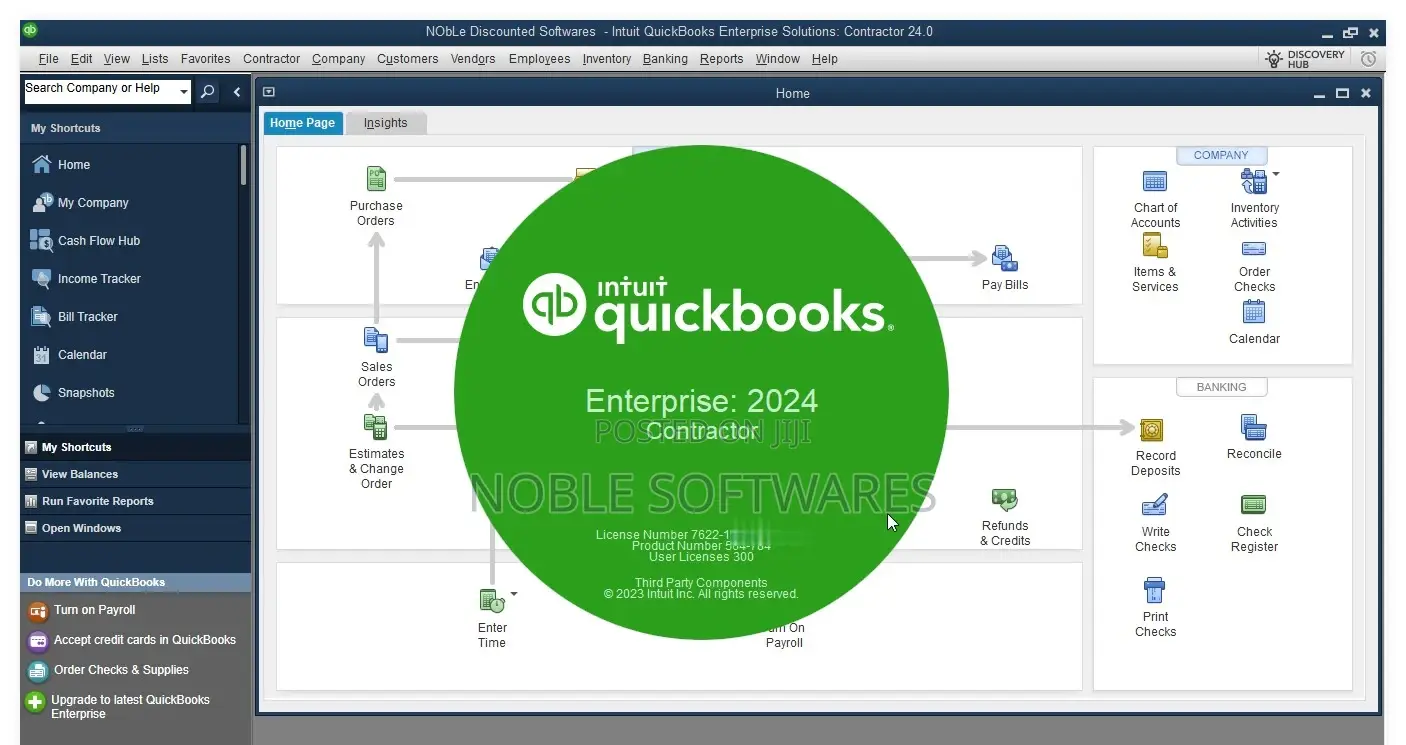Image resolution: width=1406 pixels, height=745 pixels.
Task: Open the Reconcile icon
Action: (x=1253, y=428)
